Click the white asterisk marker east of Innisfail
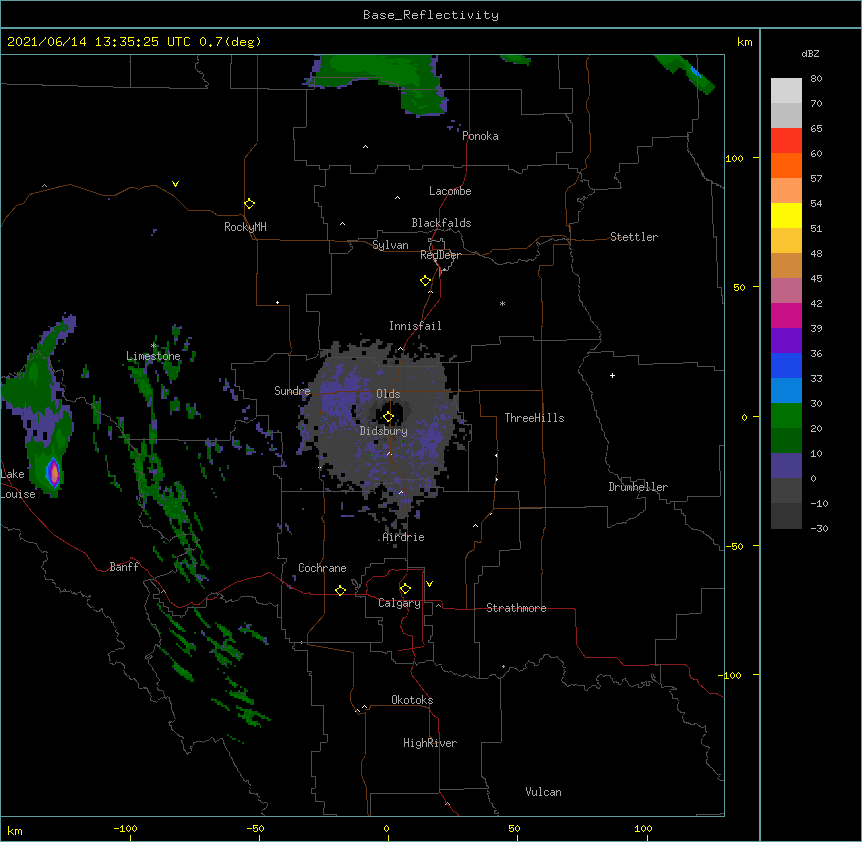The width and height of the screenshot is (862, 842). coord(502,303)
